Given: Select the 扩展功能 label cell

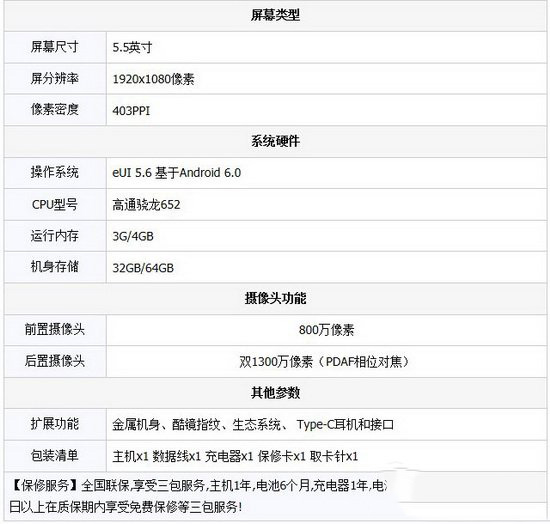Looking at the screenshot, I should click(55, 424).
